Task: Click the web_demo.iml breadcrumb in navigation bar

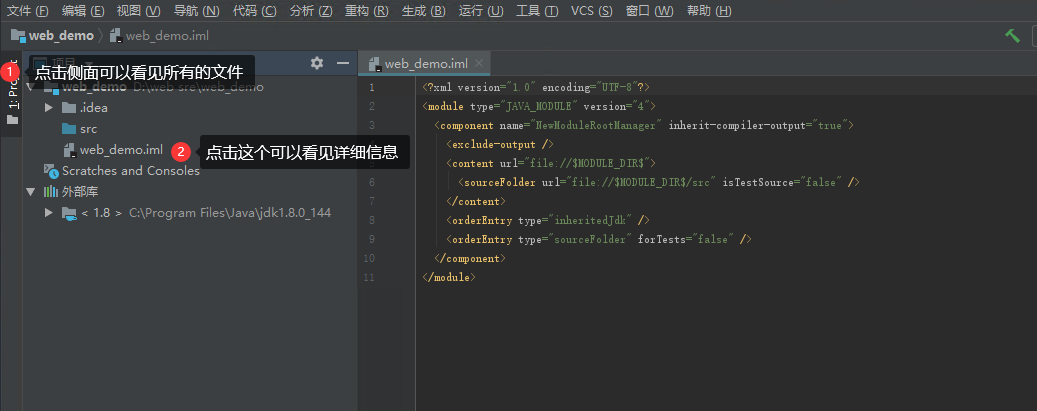Action: click(159, 36)
